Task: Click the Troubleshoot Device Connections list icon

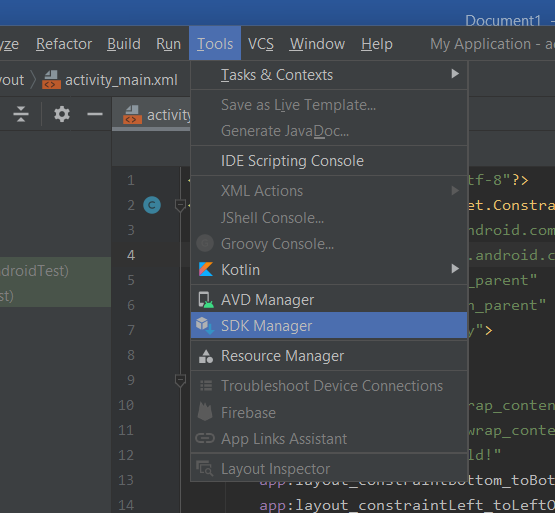Action: [x=206, y=385]
